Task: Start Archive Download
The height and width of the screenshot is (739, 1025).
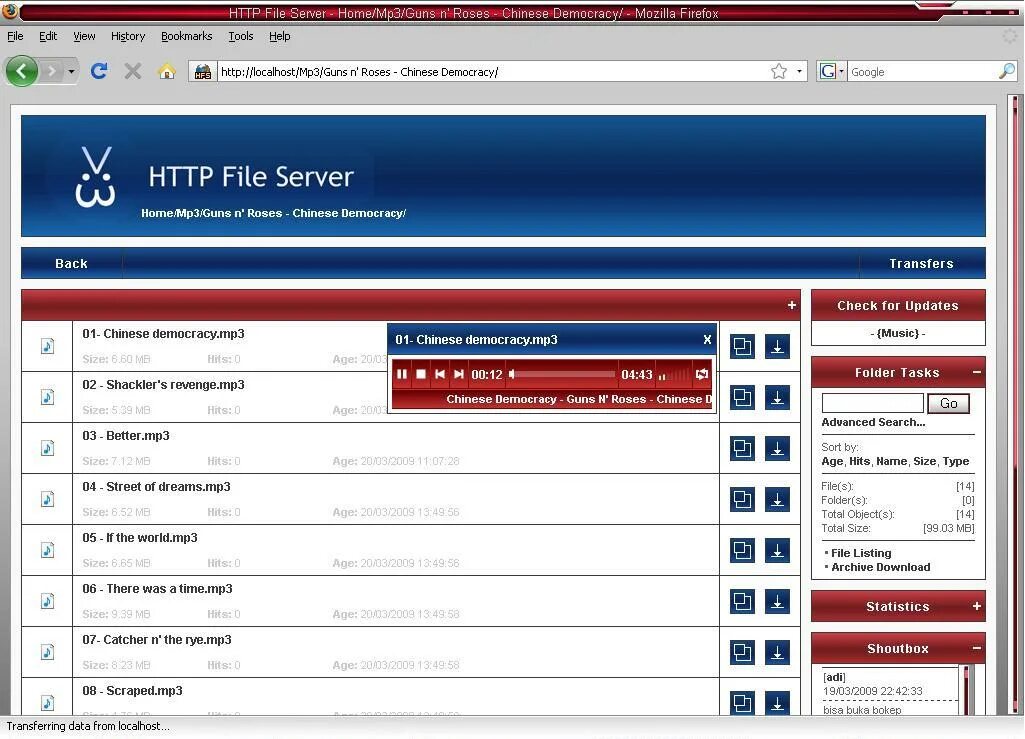Action: pos(881,568)
